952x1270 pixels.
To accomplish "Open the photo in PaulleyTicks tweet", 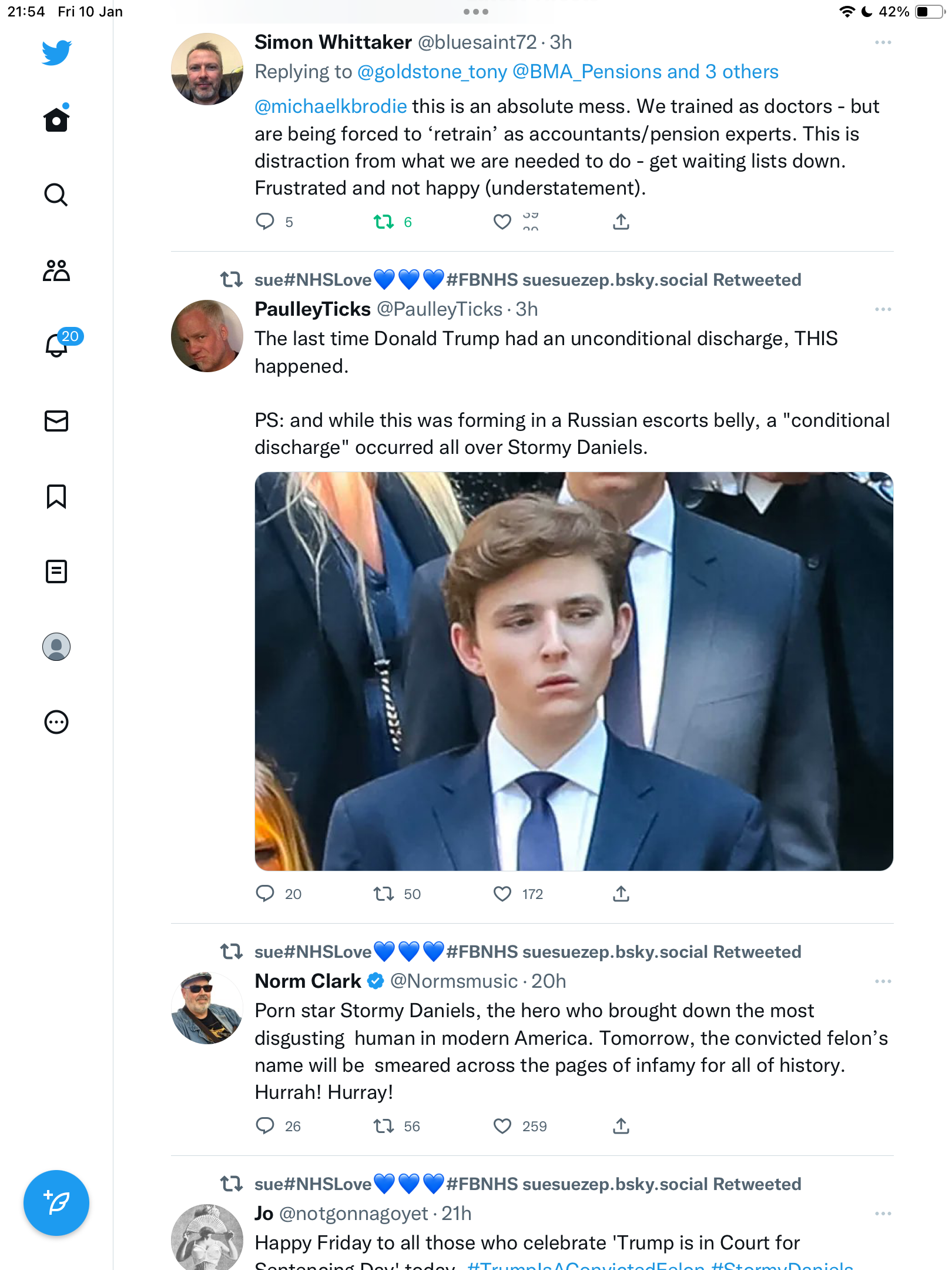I will [574, 671].
